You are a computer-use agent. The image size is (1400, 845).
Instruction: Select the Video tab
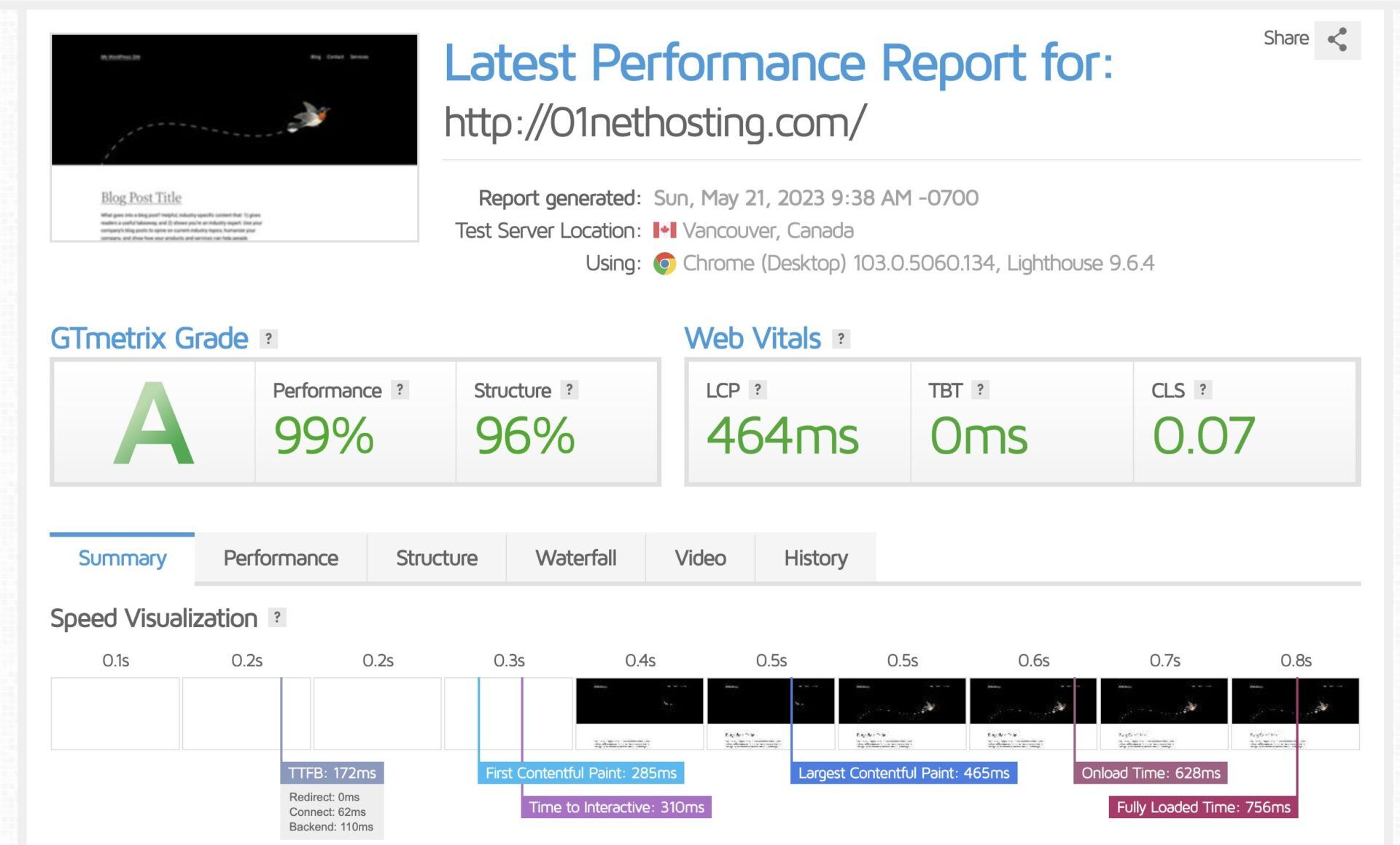pyautogui.click(x=700, y=558)
